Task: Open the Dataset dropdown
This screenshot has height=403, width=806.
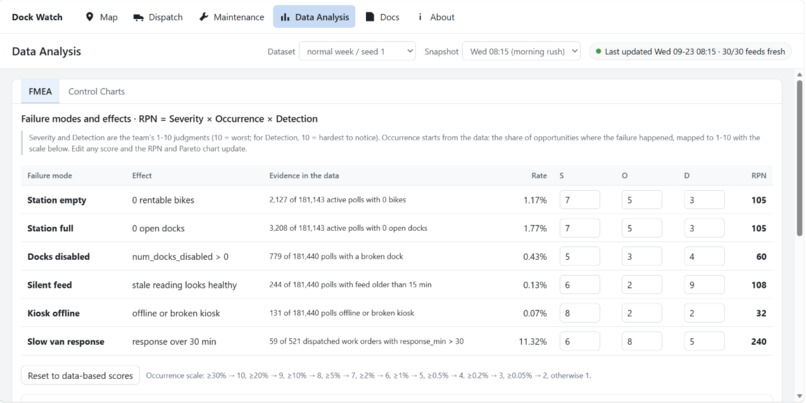Action: pos(357,51)
